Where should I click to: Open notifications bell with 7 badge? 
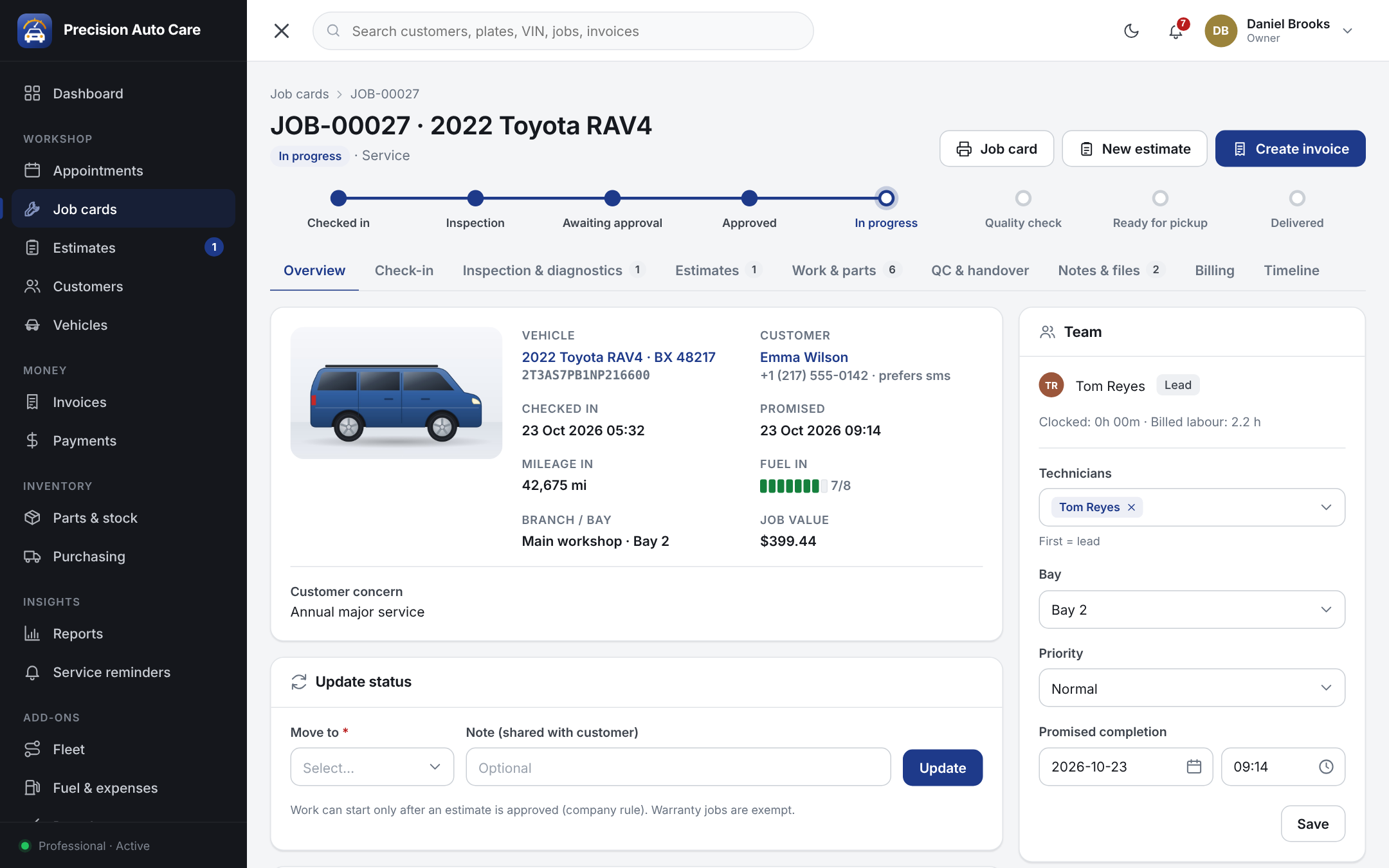1176,31
